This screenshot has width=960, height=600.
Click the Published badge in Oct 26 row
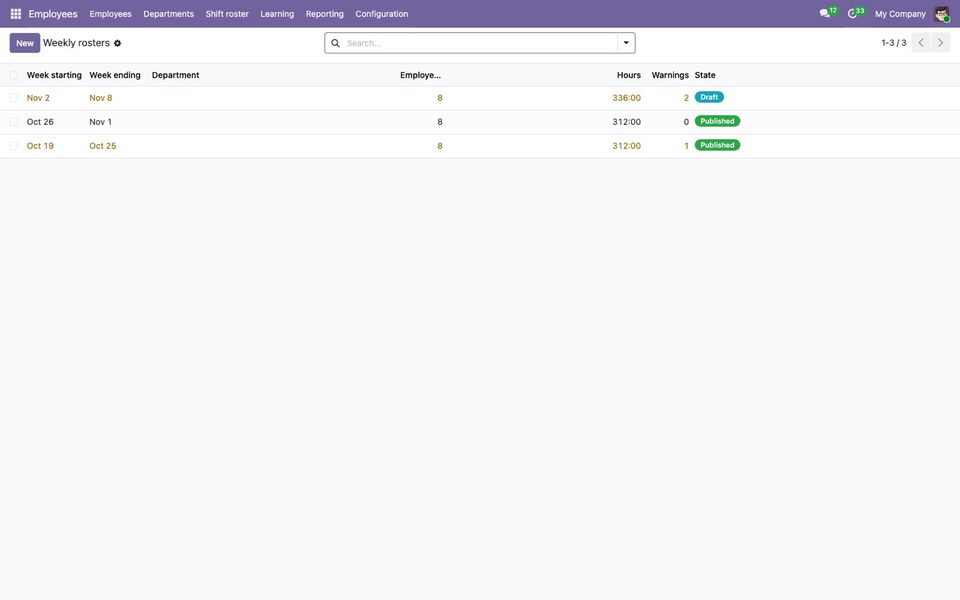(717, 121)
